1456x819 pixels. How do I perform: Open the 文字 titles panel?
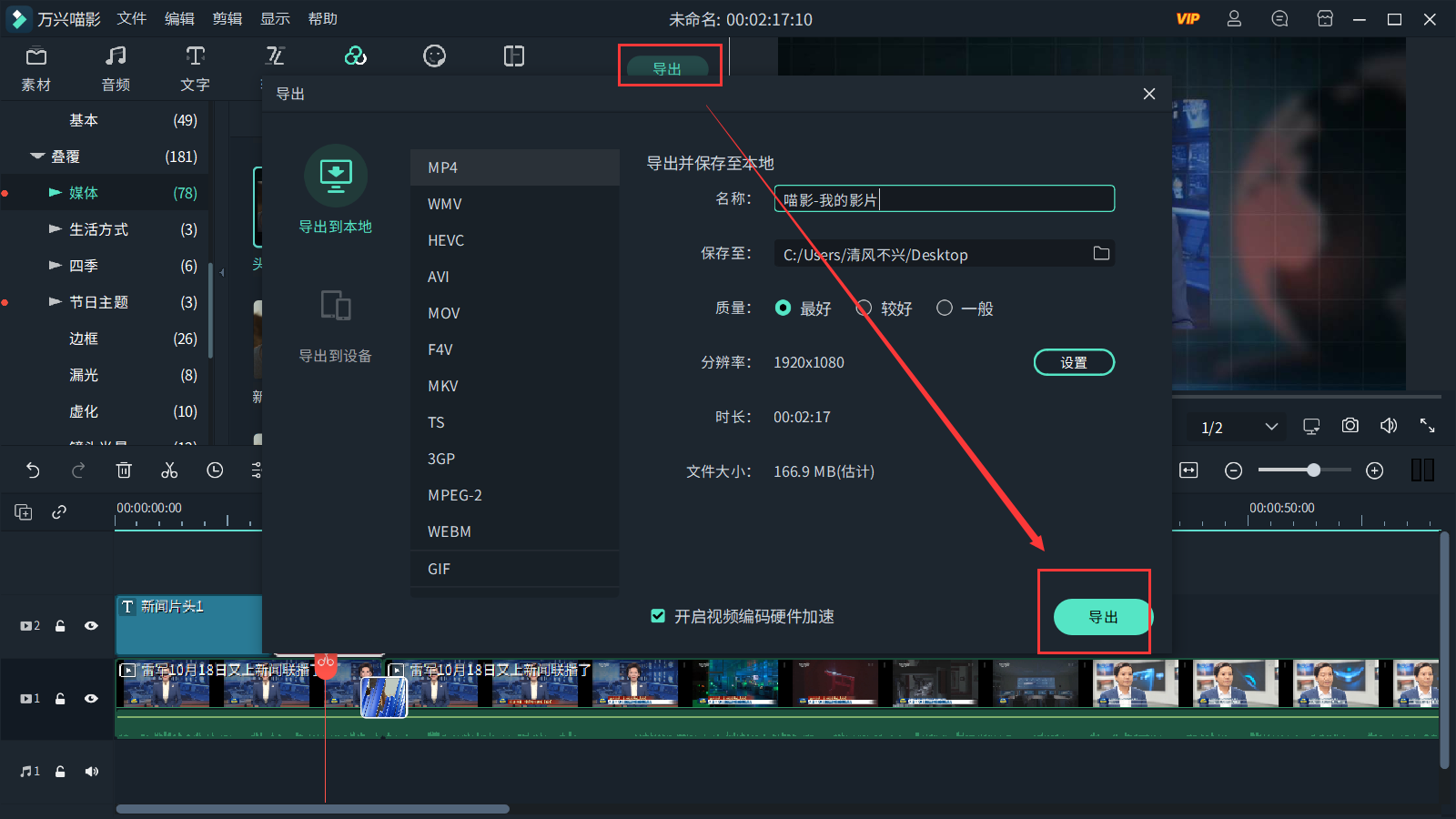(194, 68)
